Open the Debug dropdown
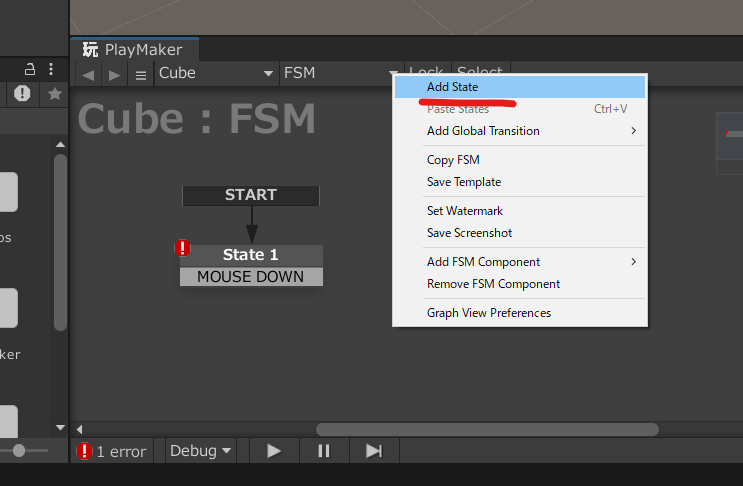 [200, 451]
